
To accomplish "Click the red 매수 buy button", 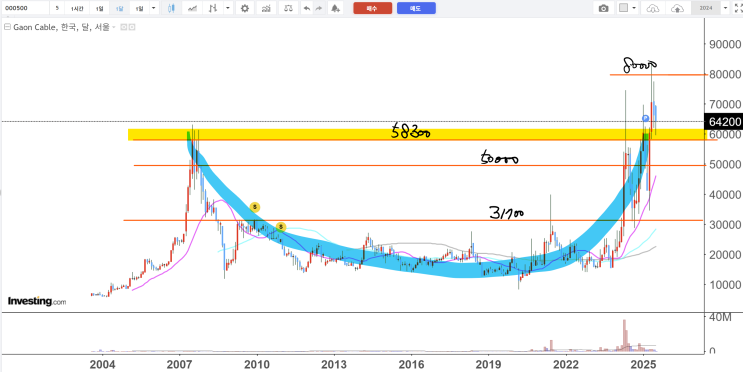I will 372,8.
